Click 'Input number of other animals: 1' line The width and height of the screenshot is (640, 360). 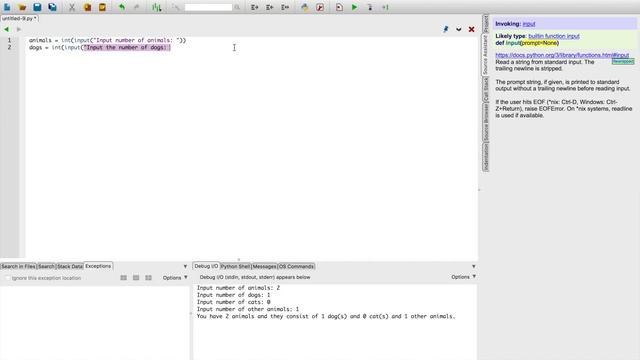(248, 309)
